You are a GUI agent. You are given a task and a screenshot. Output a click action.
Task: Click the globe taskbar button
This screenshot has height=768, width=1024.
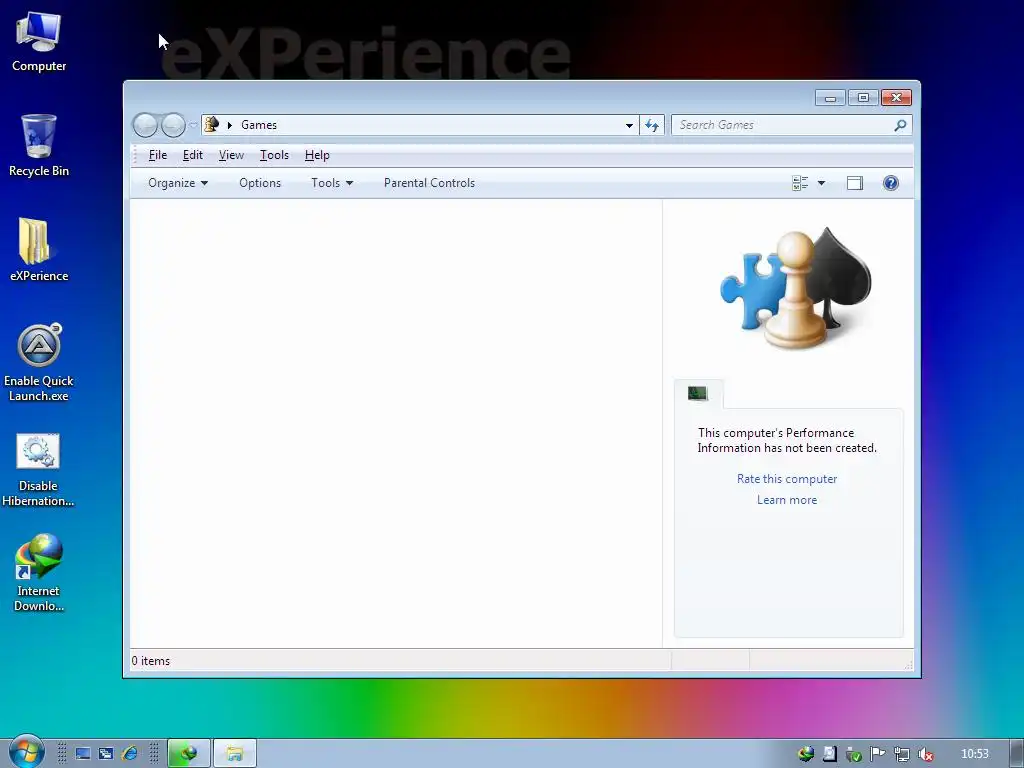[x=189, y=754]
